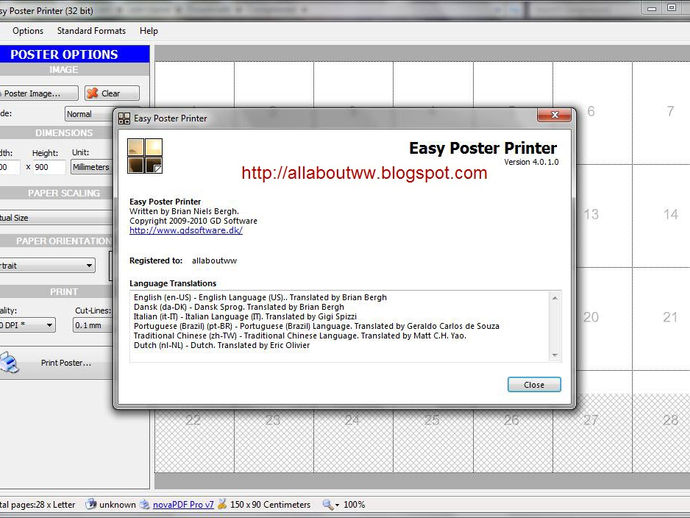
Task: Click the 150 x 90 Centimeters status text
Action: [270, 504]
